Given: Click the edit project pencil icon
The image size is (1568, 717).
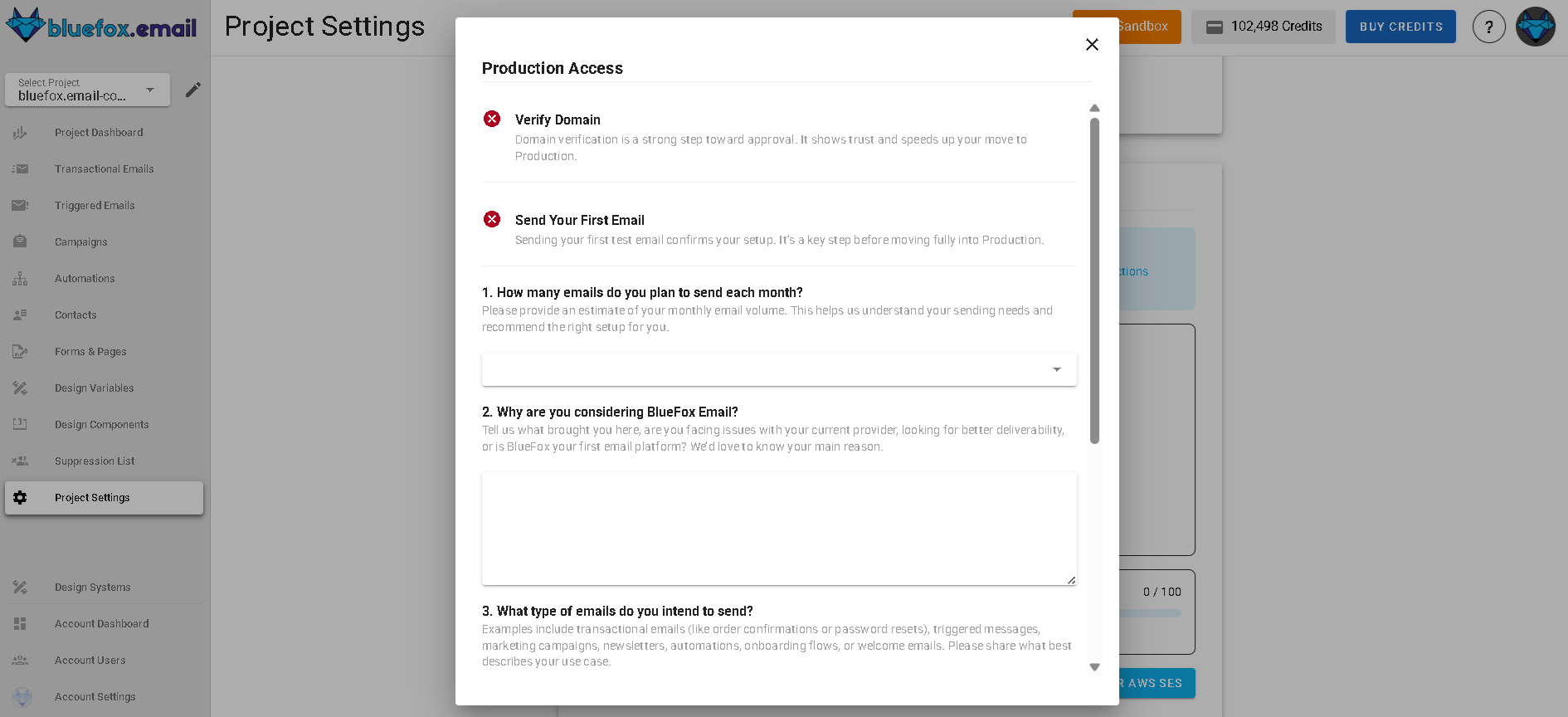Looking at the screenshot, I should click(193, 90).
